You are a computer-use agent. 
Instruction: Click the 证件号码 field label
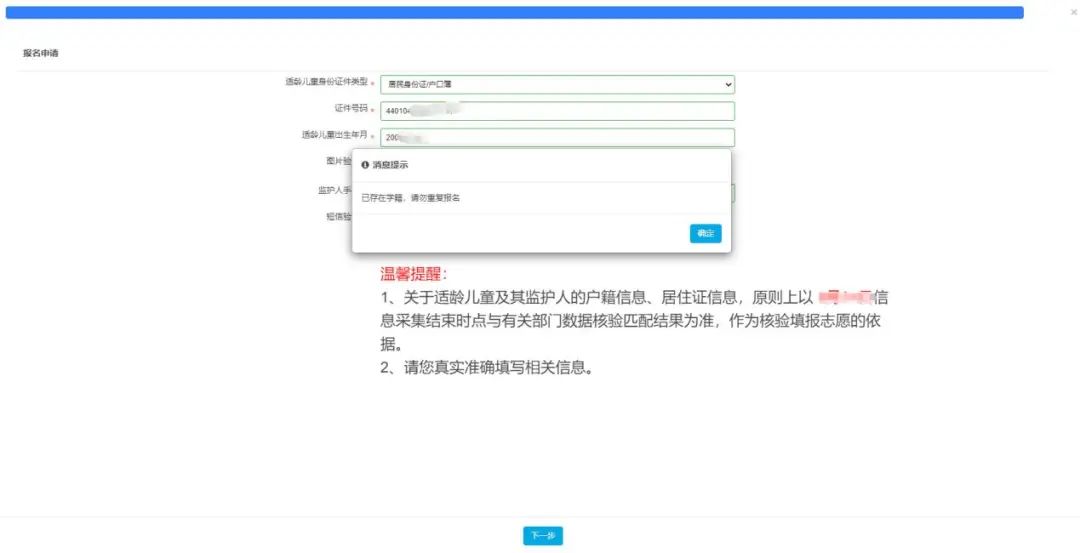(x=351, y=108)
